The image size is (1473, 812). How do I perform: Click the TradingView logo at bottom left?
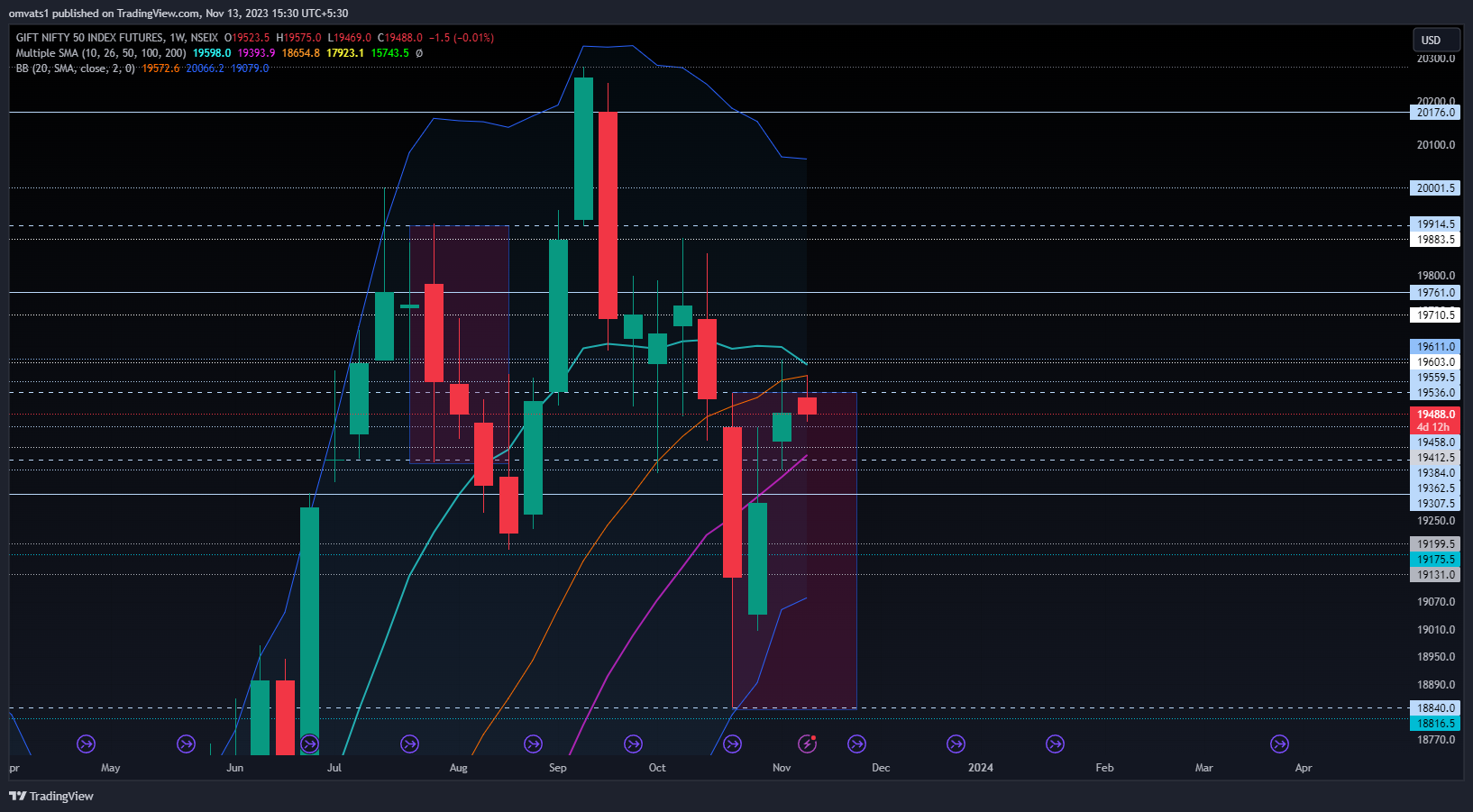51,796
